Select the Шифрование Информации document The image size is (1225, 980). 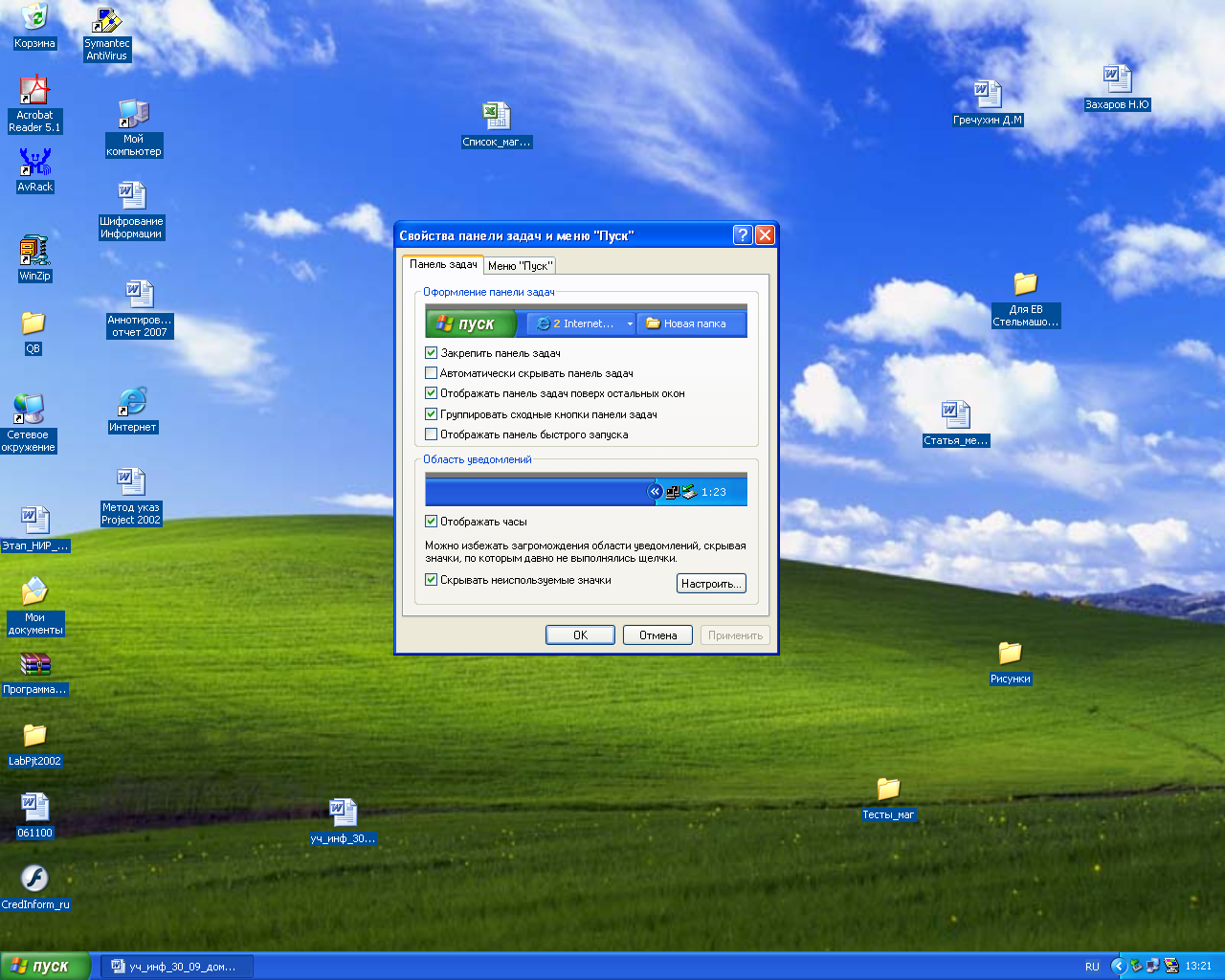(x=132, y=211)
